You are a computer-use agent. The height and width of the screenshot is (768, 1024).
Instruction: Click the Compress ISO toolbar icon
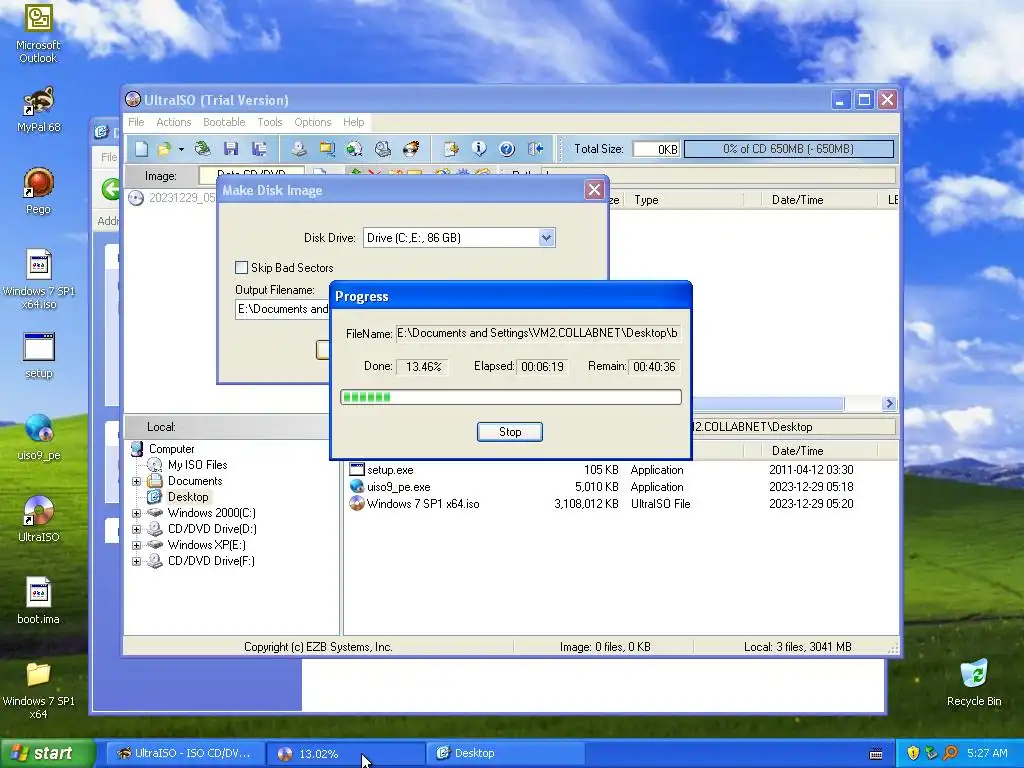click(x=327, y=149)
